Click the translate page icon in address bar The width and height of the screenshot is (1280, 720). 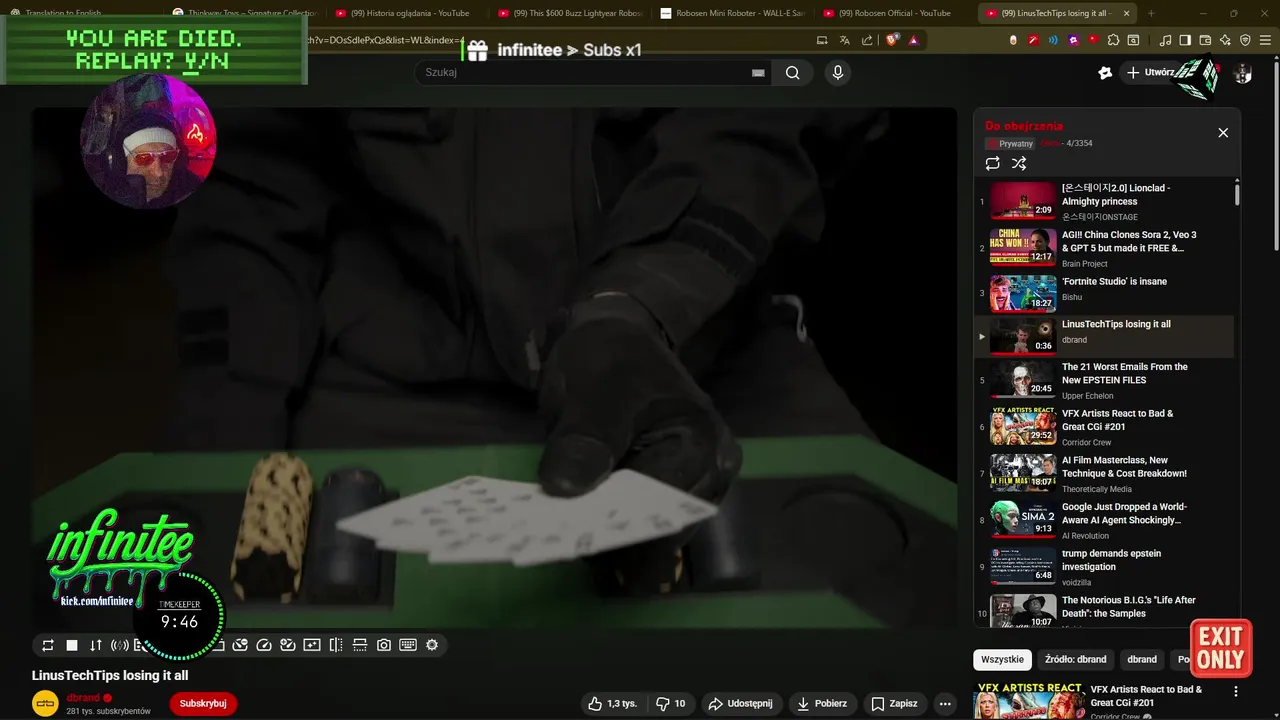(845, 40)
